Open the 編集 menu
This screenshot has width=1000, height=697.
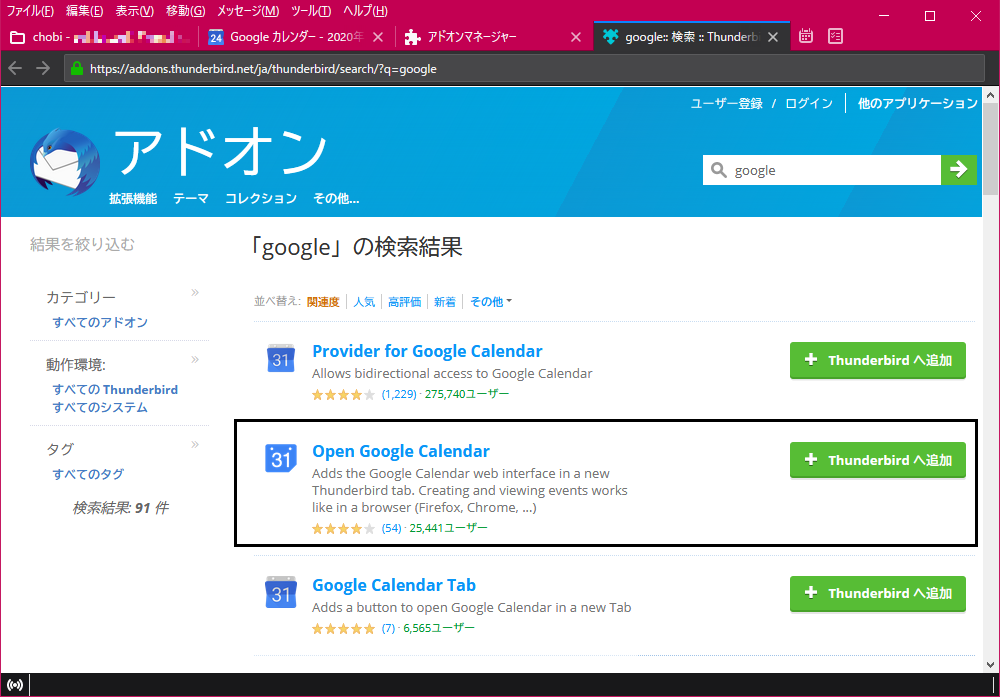point(84,11)
